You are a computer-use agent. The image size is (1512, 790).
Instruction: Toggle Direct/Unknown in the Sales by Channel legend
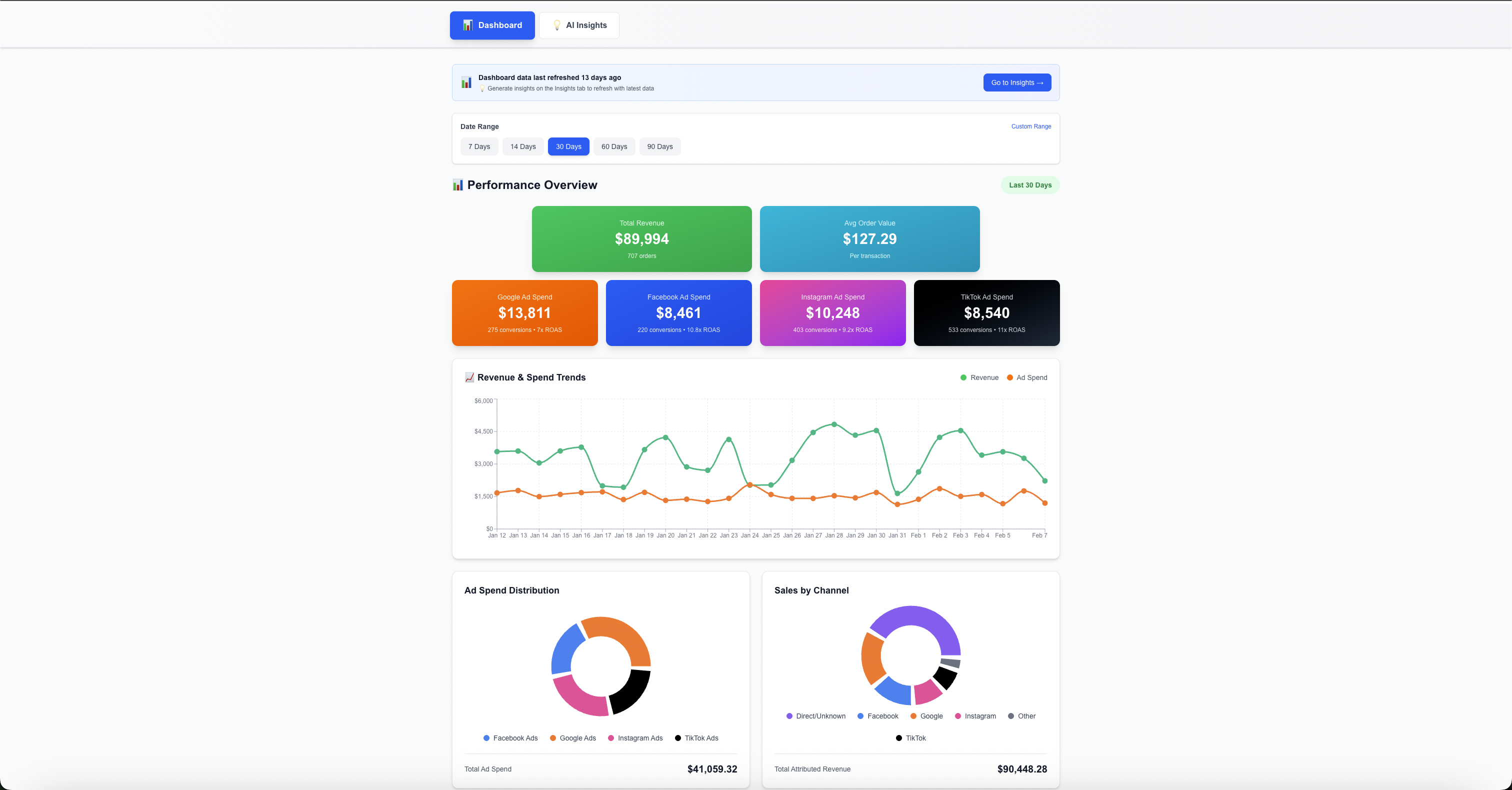(x=815, y=716)
